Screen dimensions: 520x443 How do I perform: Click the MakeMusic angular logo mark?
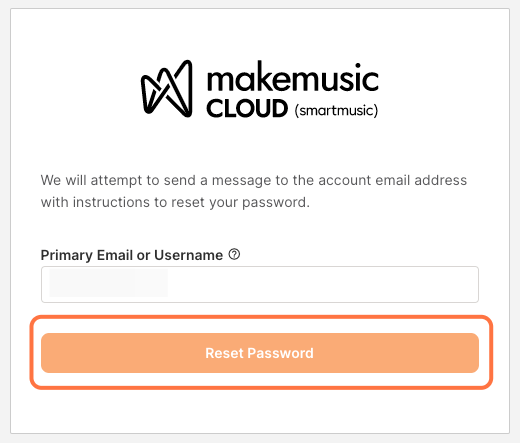click(167, 88)
